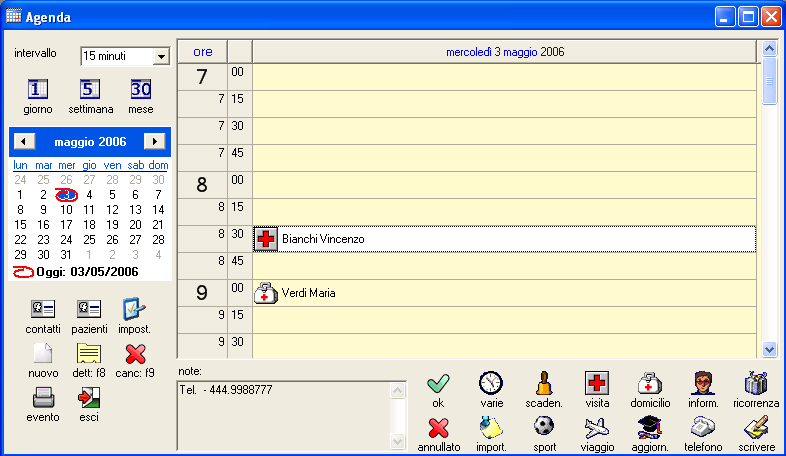Open the intervallo dropdown
The width and height of the screenshot is (786, 456).
pyautogui.click(x=161, y=57)
